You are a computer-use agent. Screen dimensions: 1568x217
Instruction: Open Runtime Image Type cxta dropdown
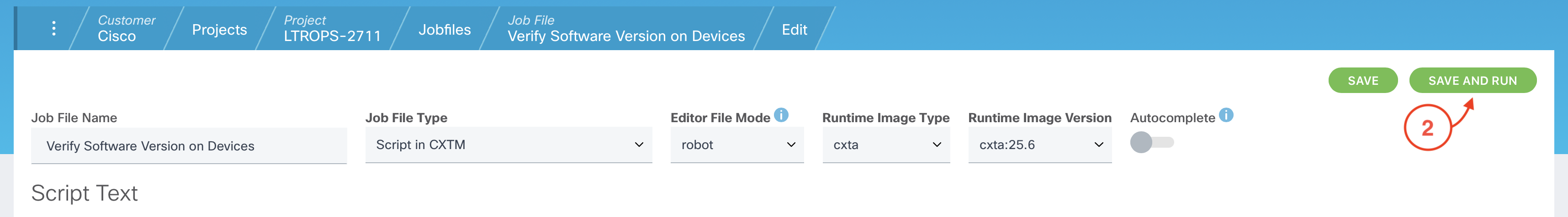tap(885, 145)
